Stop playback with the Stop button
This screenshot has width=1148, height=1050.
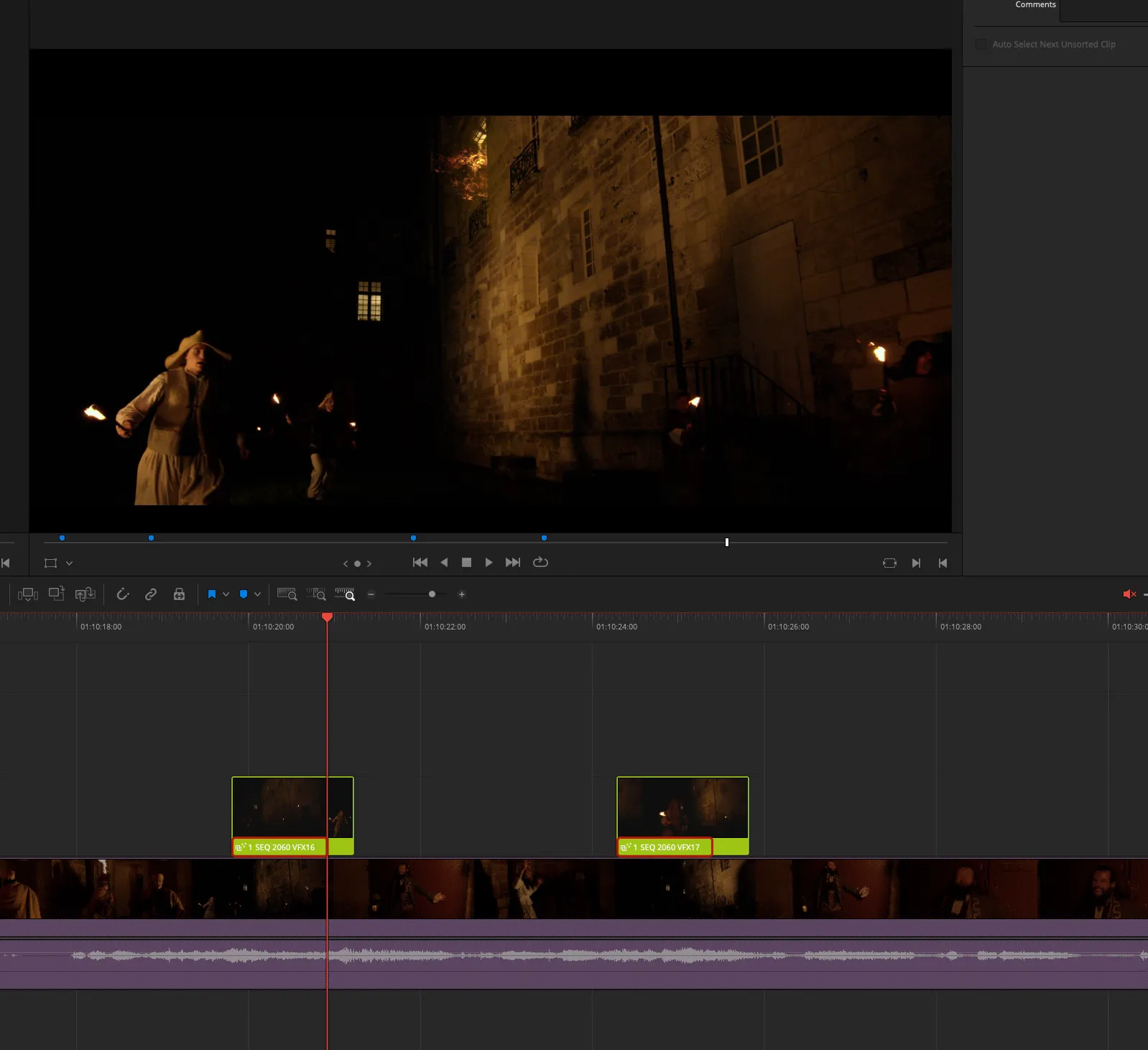point(466,563)
